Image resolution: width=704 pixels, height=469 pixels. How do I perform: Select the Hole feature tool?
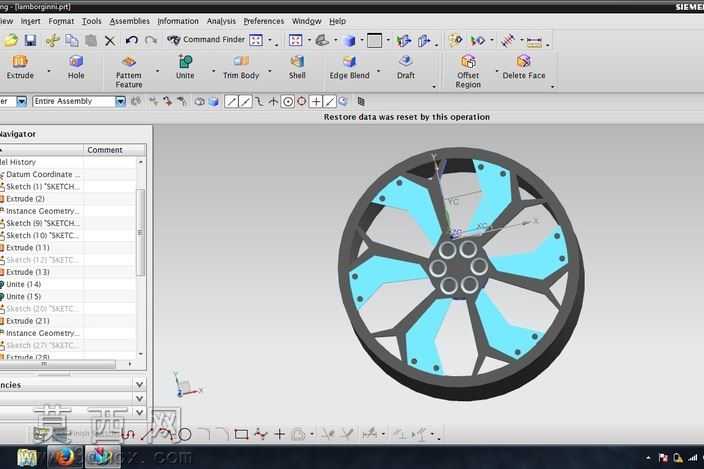(76, 67)
